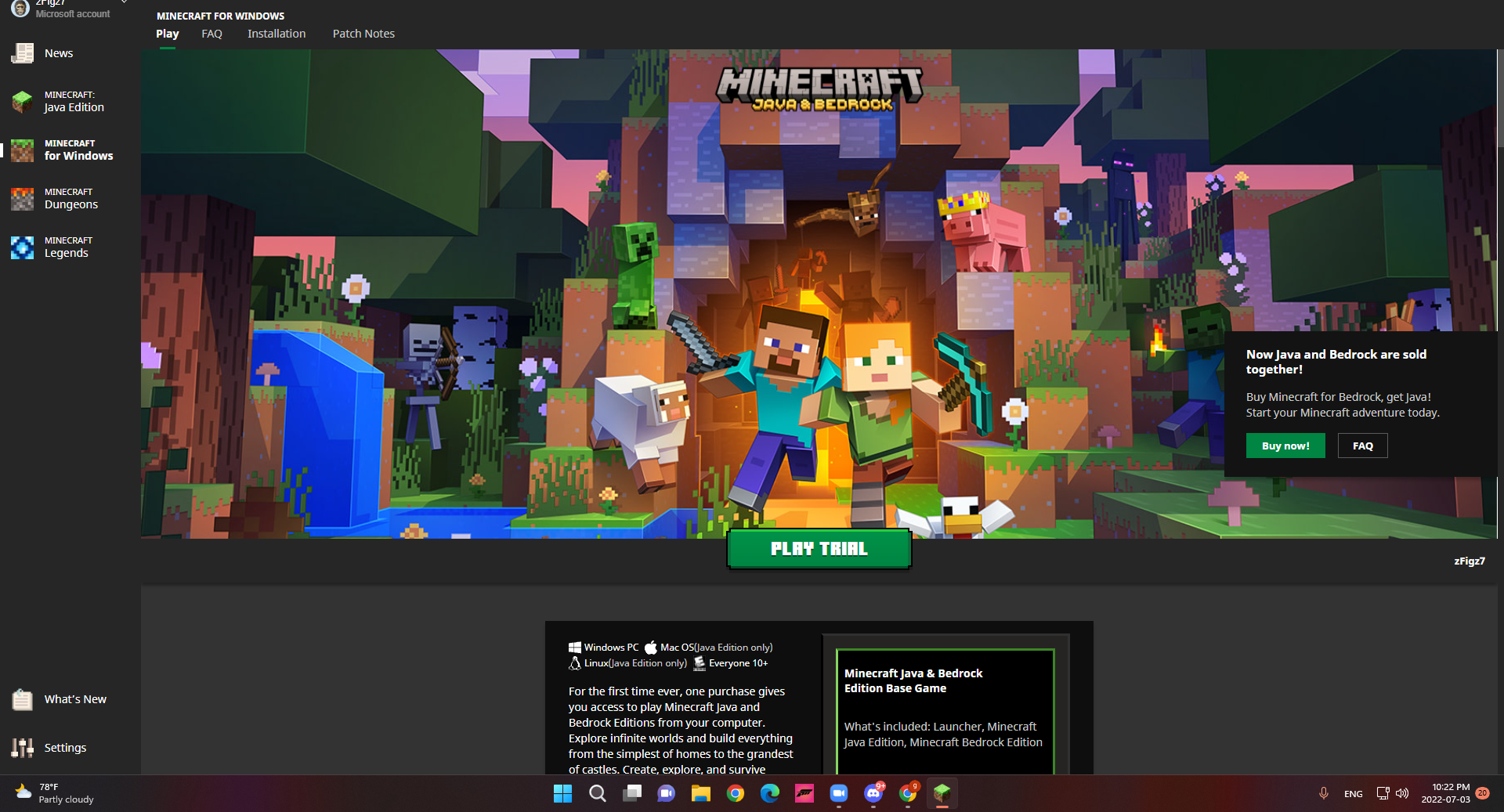
Task: Open File Explorer from the taskbar
Action: [700, 793]
